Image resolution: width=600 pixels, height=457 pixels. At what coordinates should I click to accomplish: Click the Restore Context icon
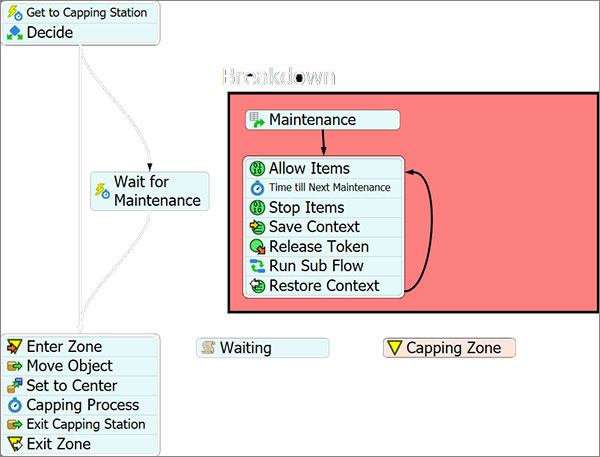click(257, 286)
